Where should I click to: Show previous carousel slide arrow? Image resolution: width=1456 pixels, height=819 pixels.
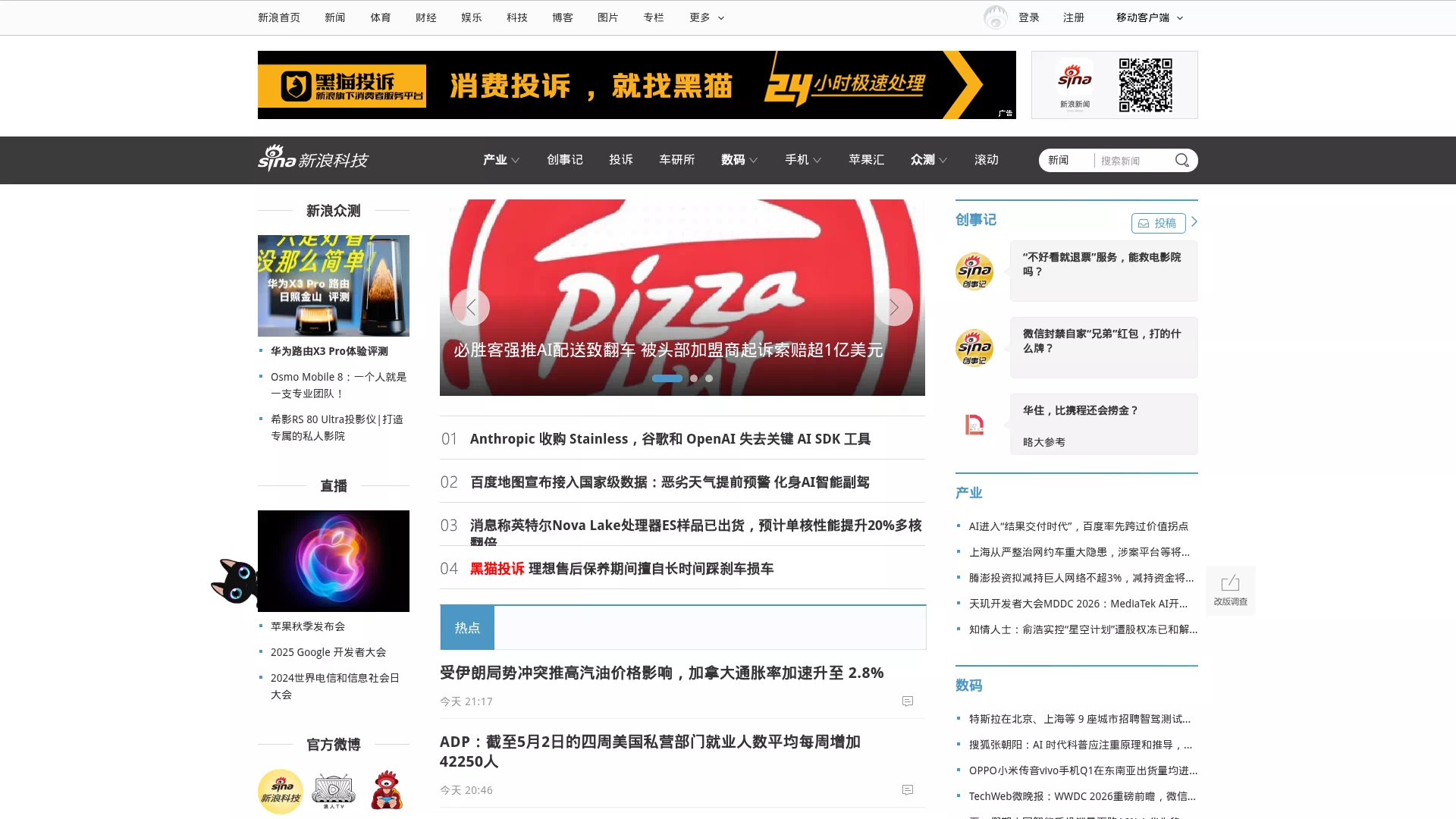point(471,307)
